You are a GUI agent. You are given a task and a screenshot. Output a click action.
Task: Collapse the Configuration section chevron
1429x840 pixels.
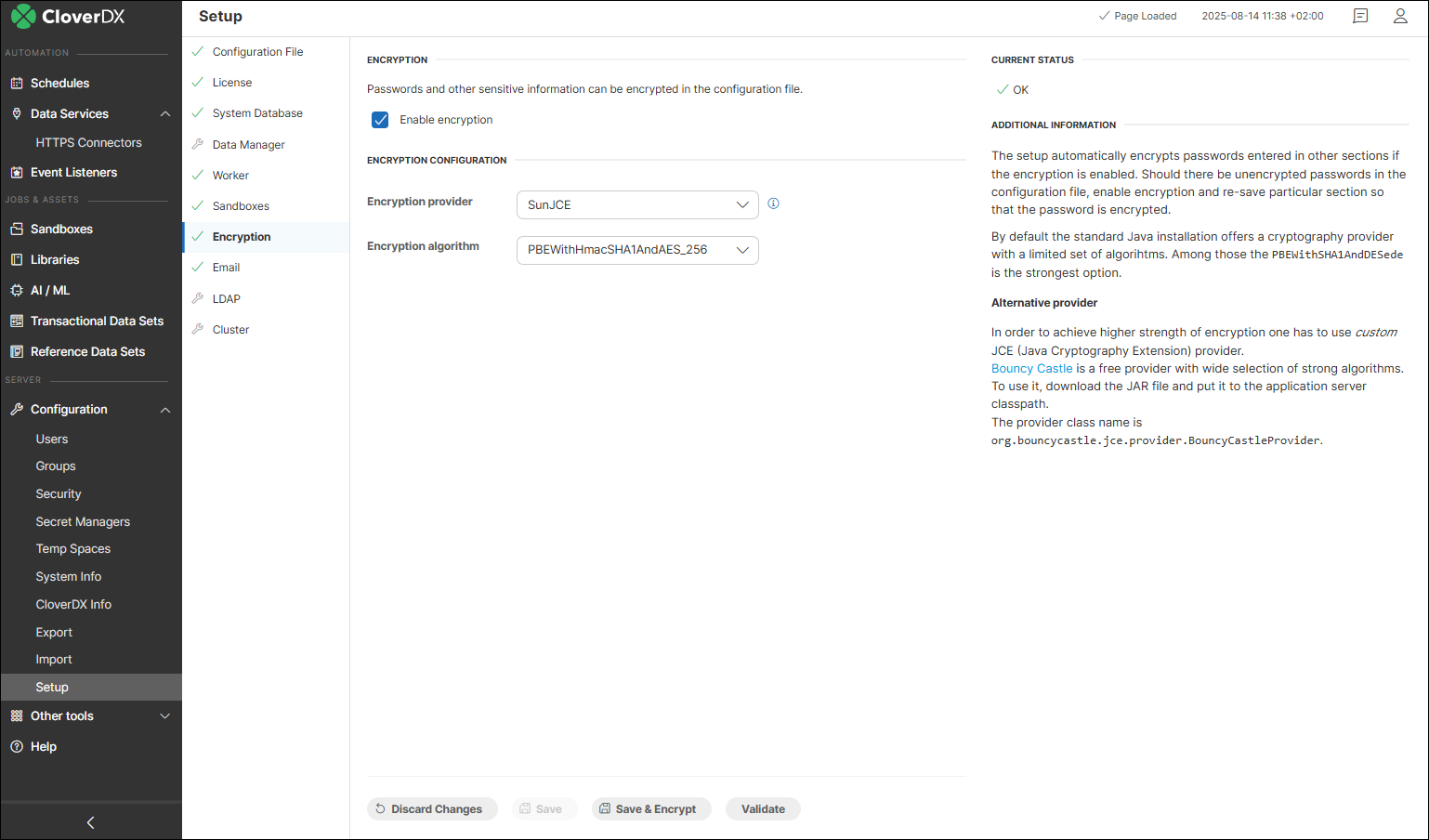pos(165,409)
